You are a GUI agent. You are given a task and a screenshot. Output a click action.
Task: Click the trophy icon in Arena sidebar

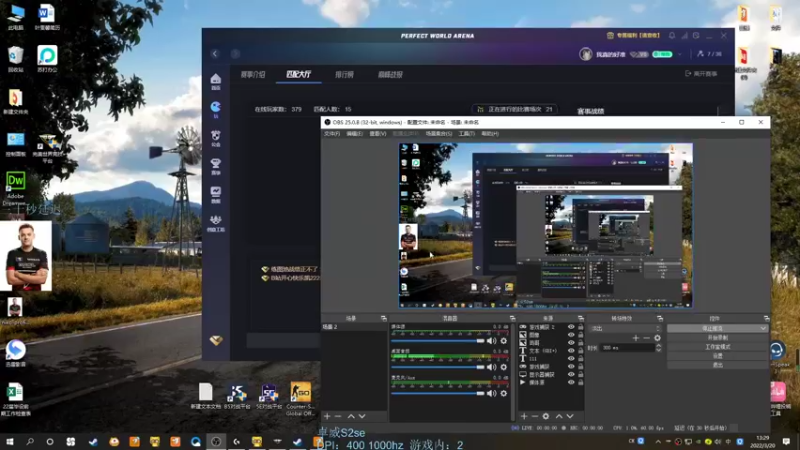coord(216,163)
